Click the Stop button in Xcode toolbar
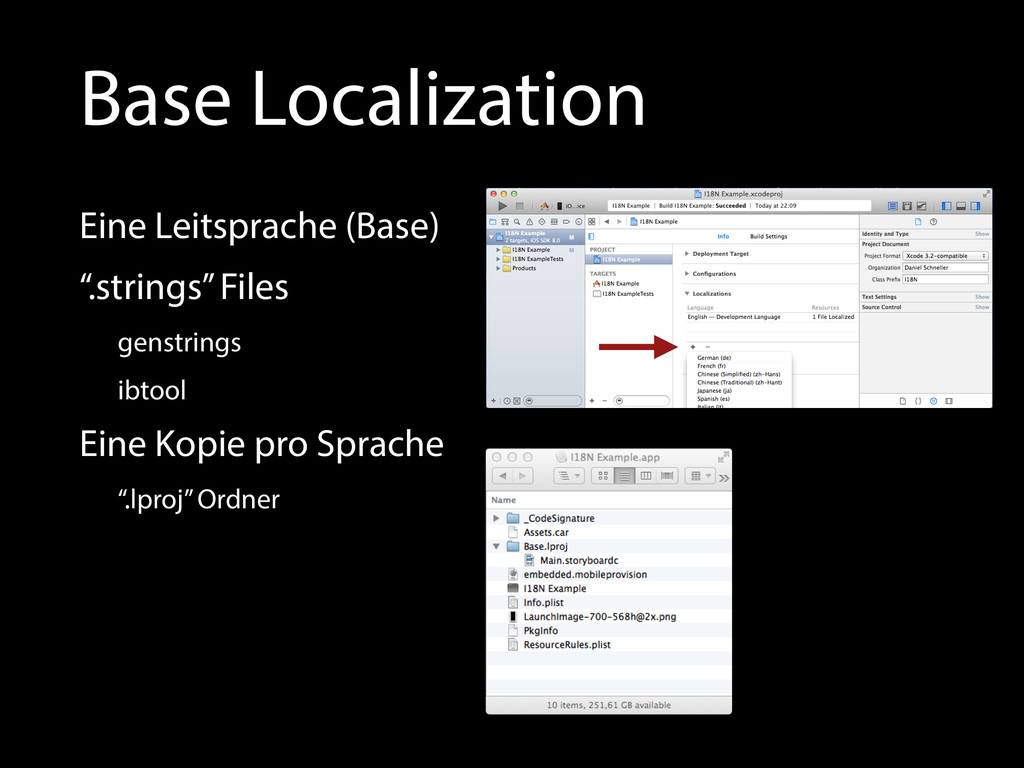The height and width of the screenshot is (768, 1024). 520,206
